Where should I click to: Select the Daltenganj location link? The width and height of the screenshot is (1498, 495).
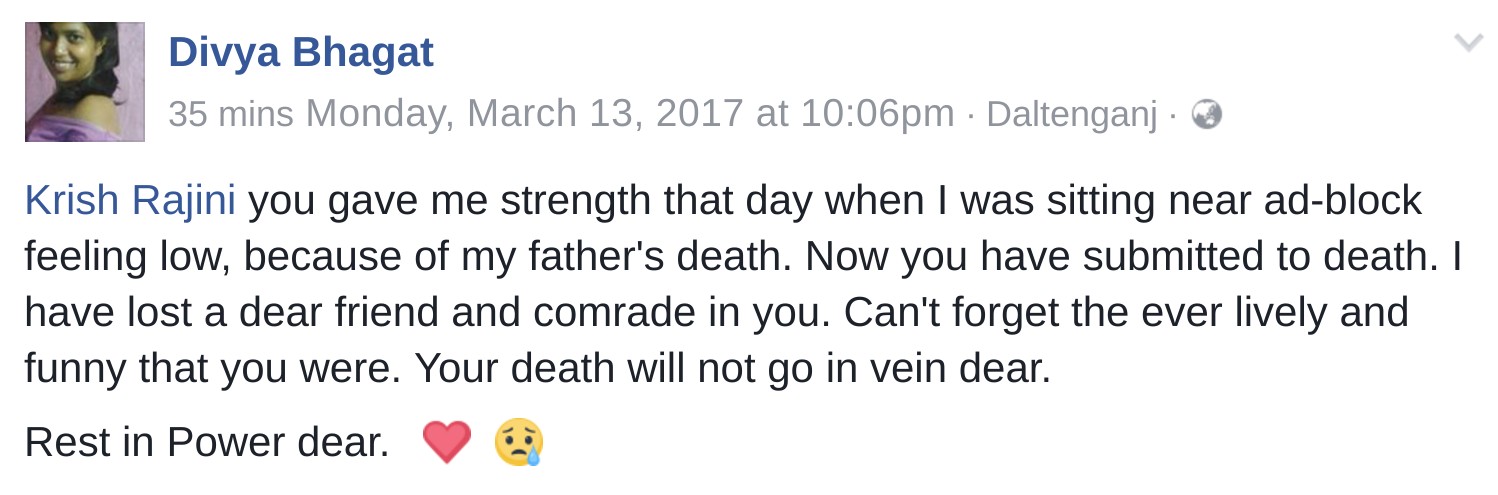(1071, 115)
